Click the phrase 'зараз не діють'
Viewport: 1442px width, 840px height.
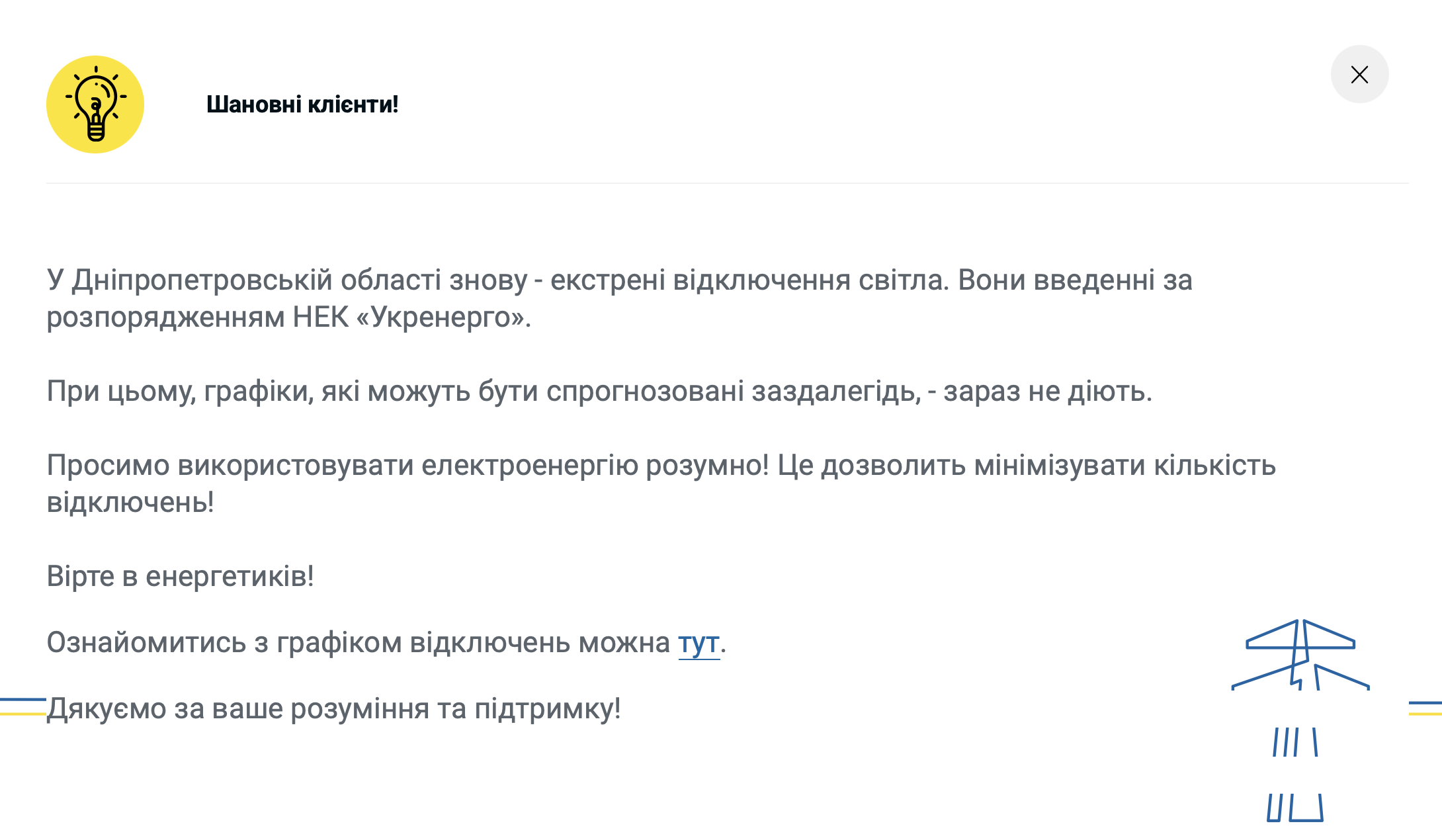click(x=1047, y=392)
